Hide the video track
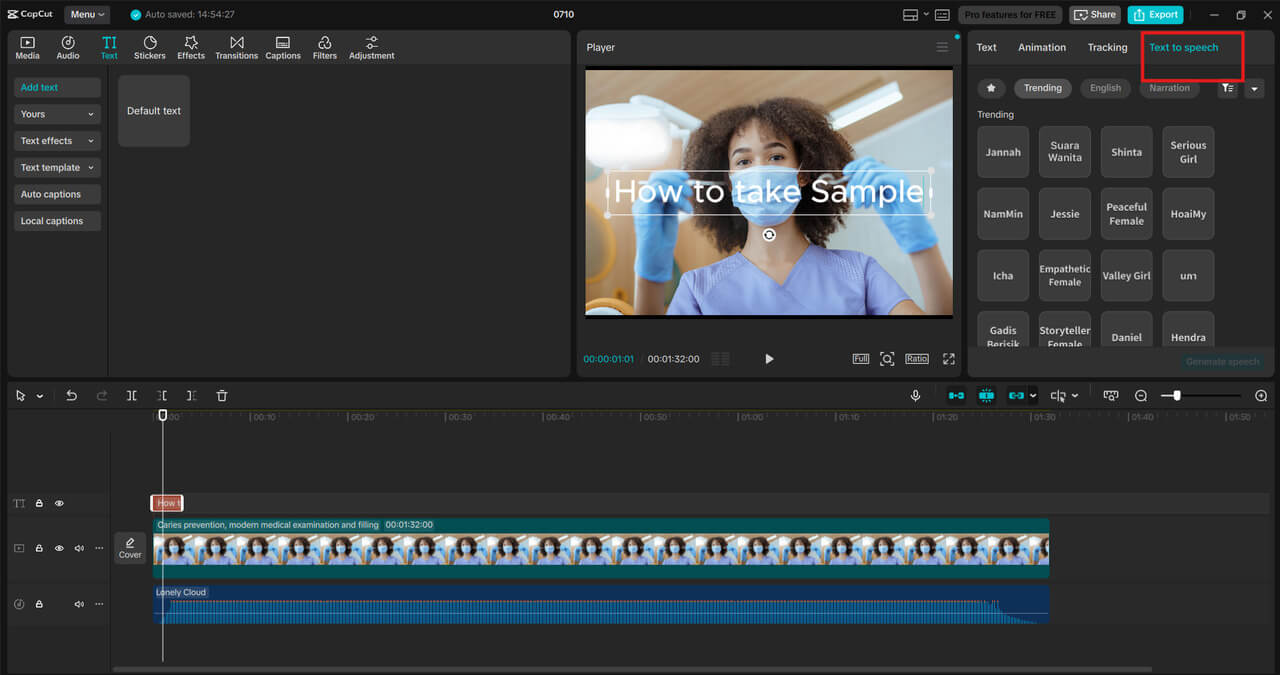Image resolution: width=1280 pixels, height=675 pixels. pos(59,548)
